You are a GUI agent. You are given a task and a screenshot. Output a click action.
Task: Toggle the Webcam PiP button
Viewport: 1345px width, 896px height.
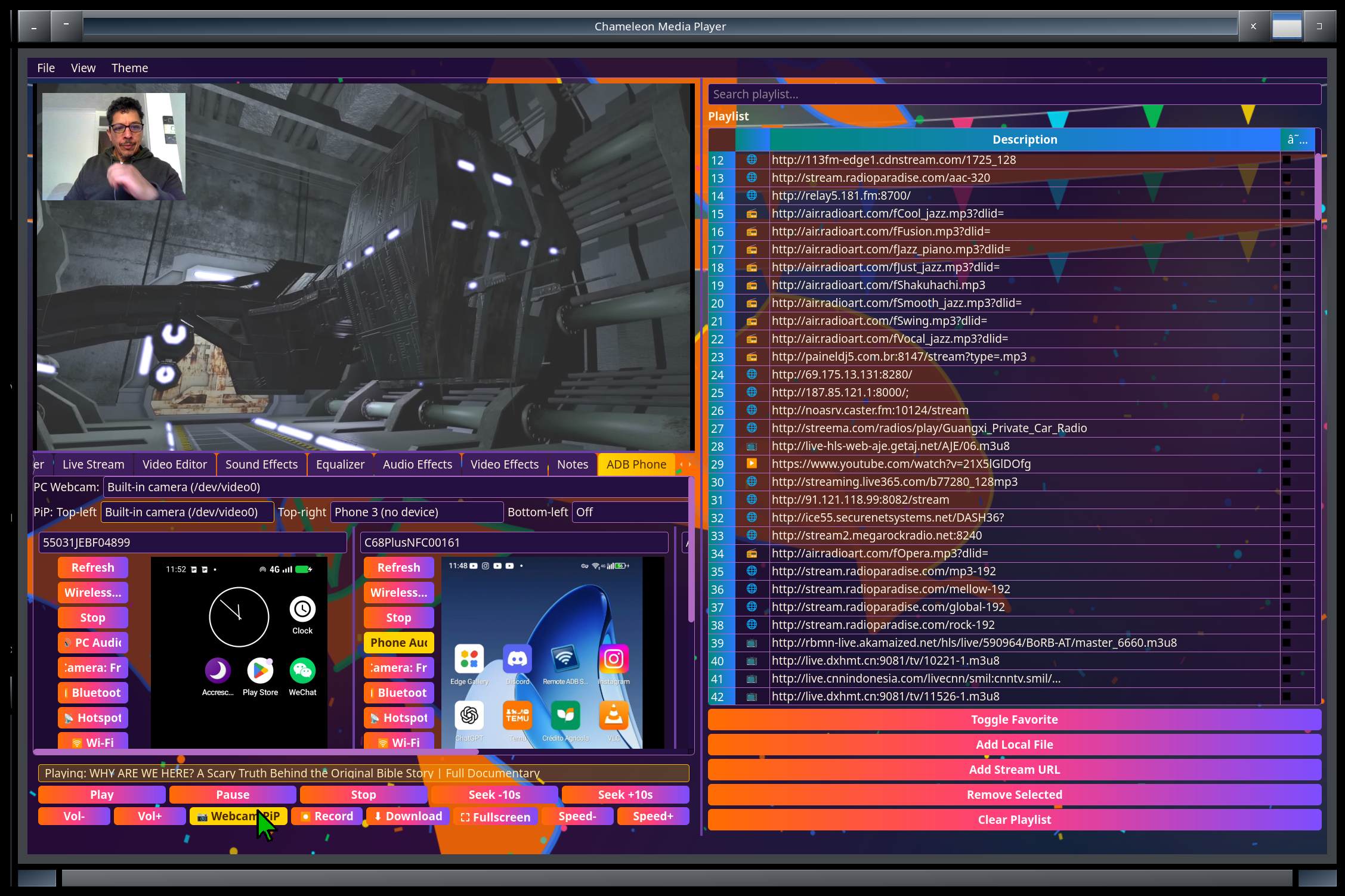[239, 816]
